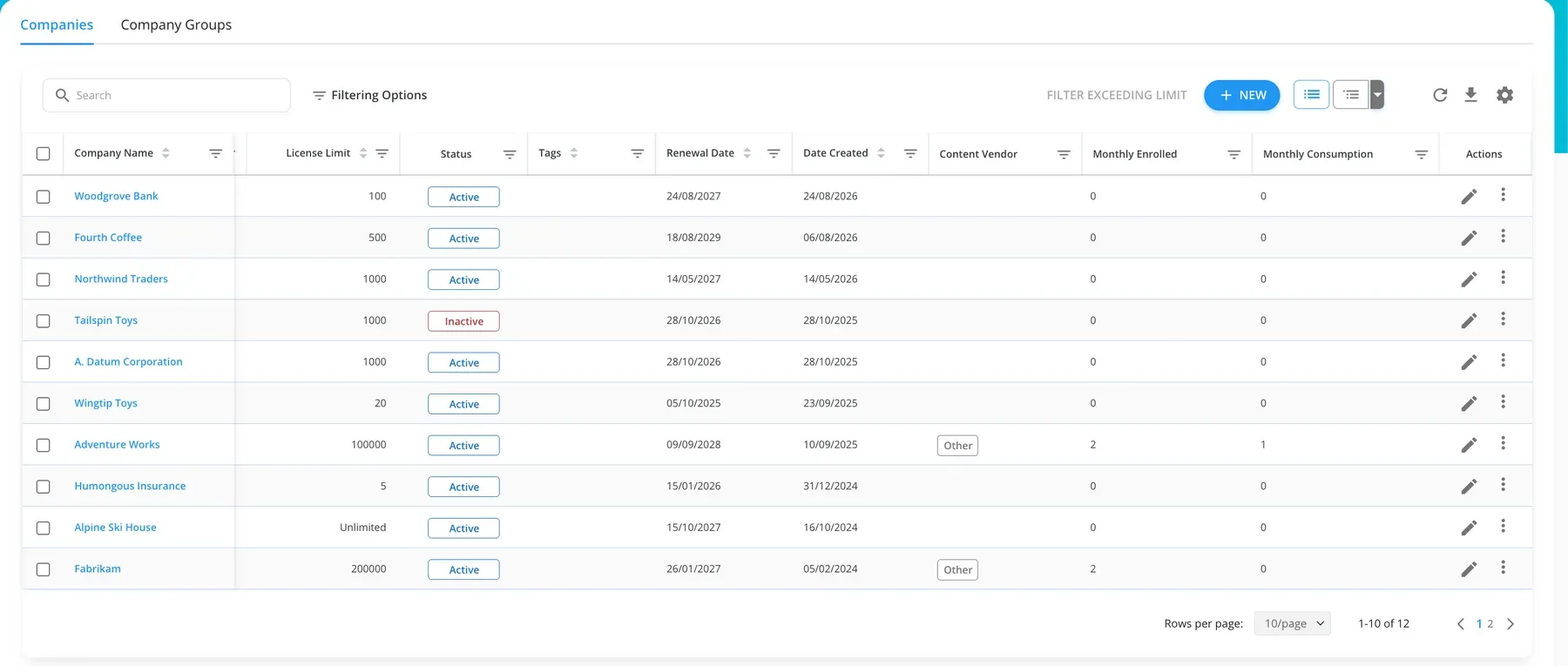Edit Woodgrove Bank with pencil icon
This screenshot has width=1568, height=666.
(x=1469, y=197)
